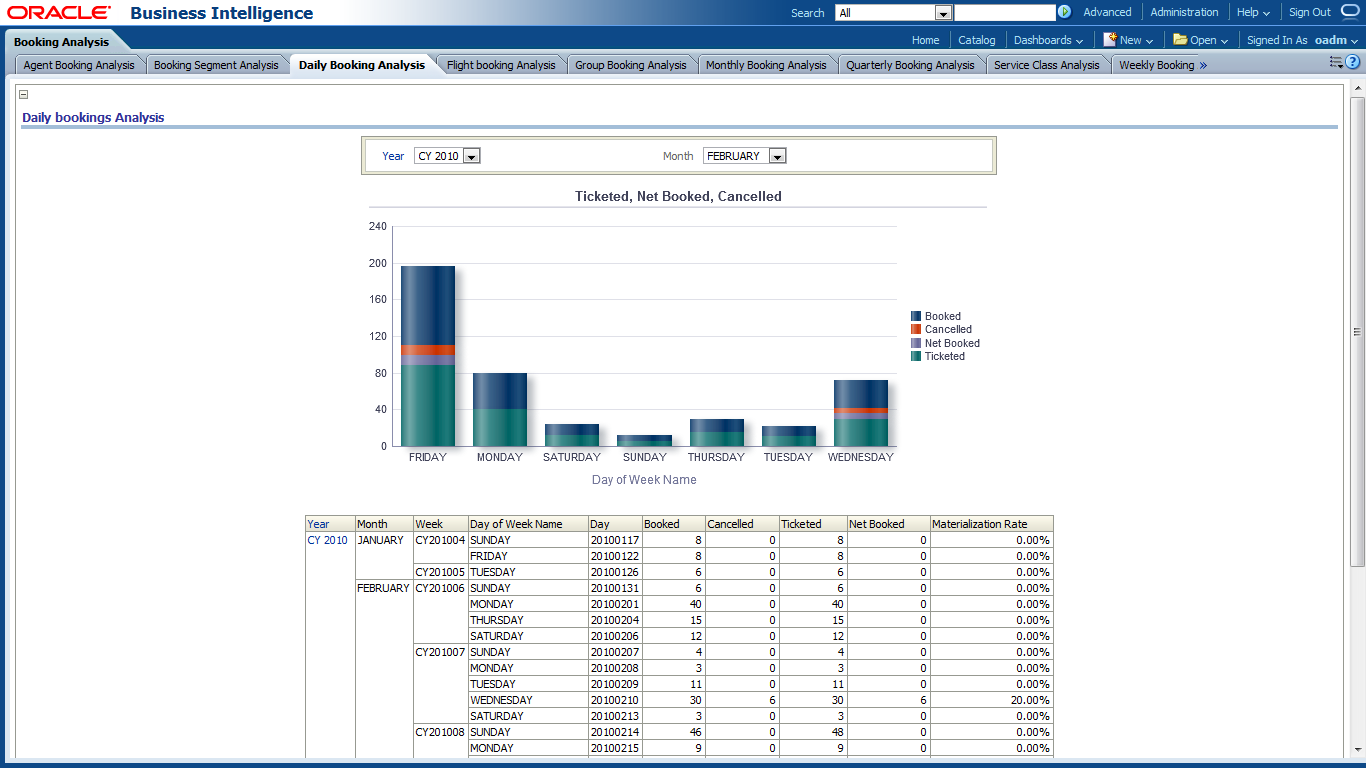The height and width of the screenshot is (768, 1366).
Task: Collapse the Daily bookings Analysis section
Action: click(x=24, y=95)
